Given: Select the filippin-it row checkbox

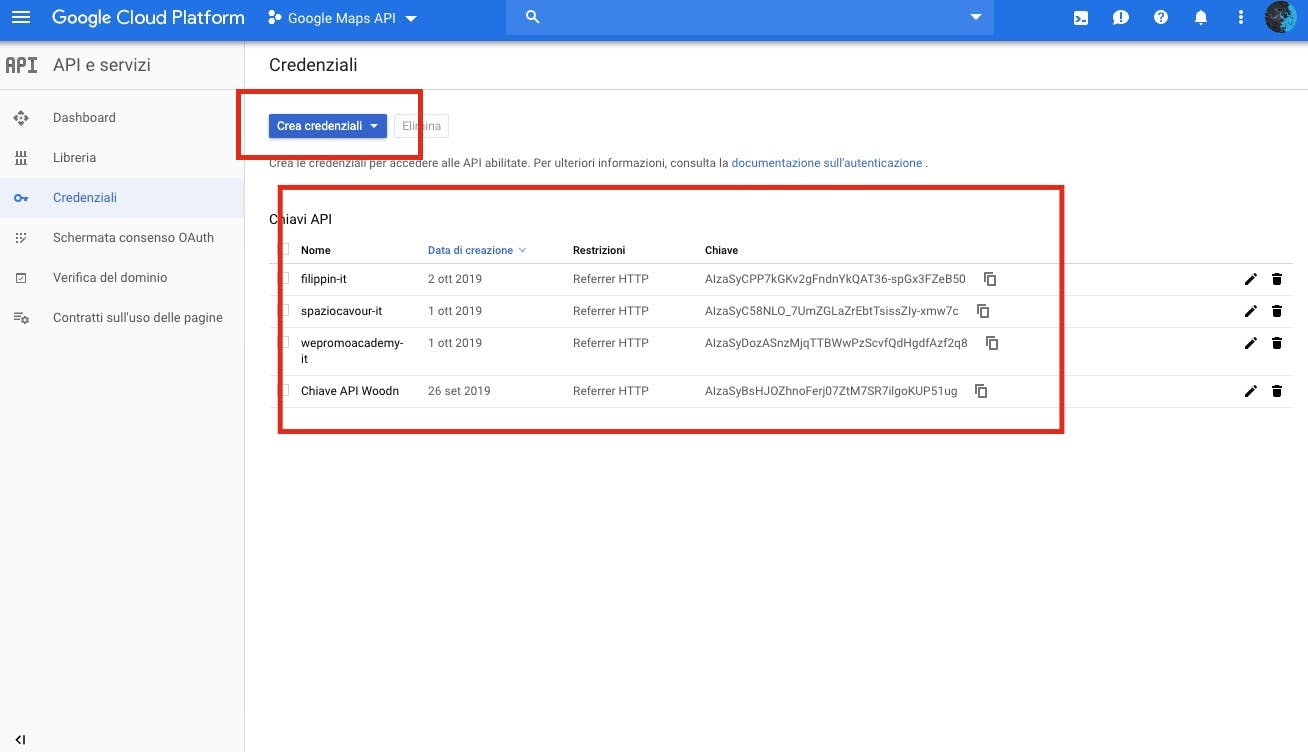Looking at the screenshot, I should [285, 279].
